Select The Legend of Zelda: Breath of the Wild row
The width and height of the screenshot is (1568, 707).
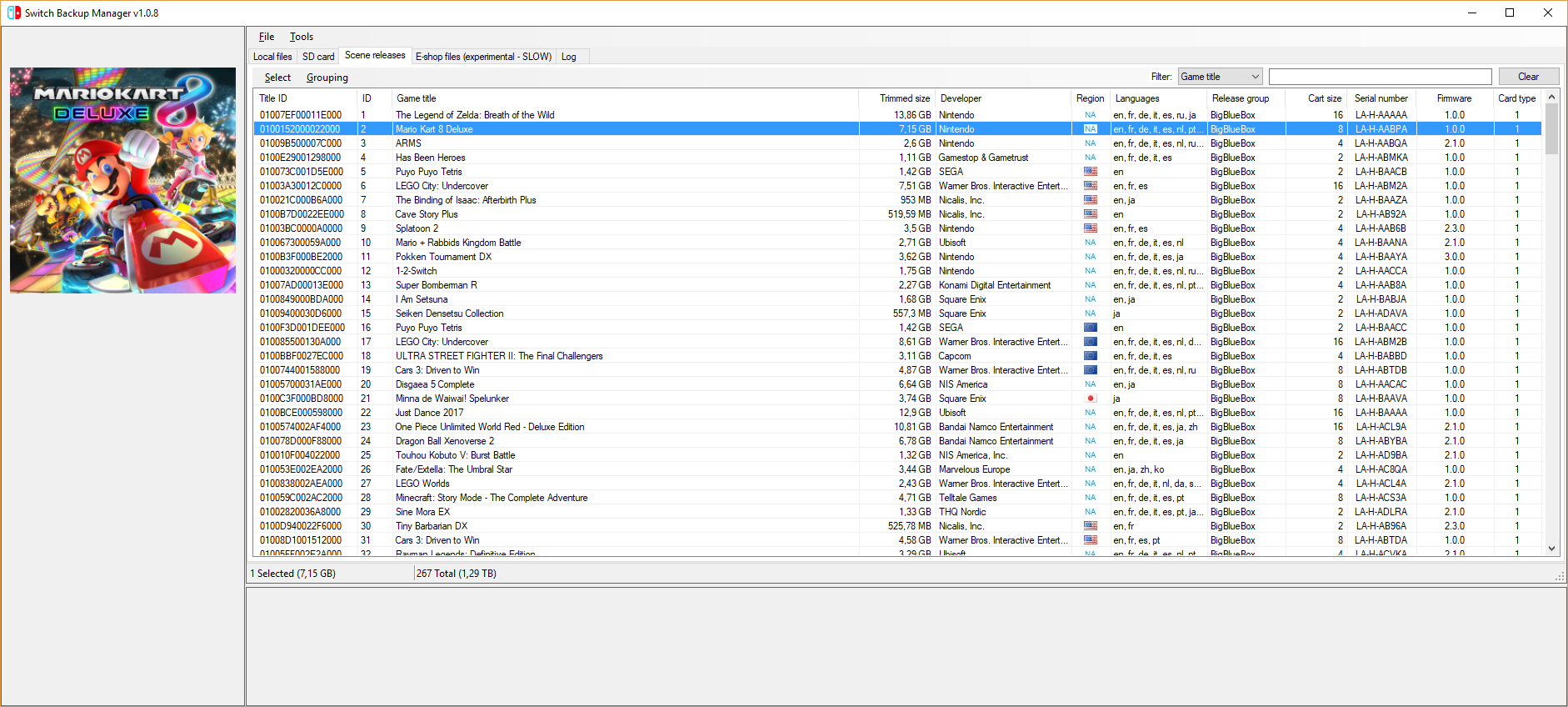(x=897, y=115)
